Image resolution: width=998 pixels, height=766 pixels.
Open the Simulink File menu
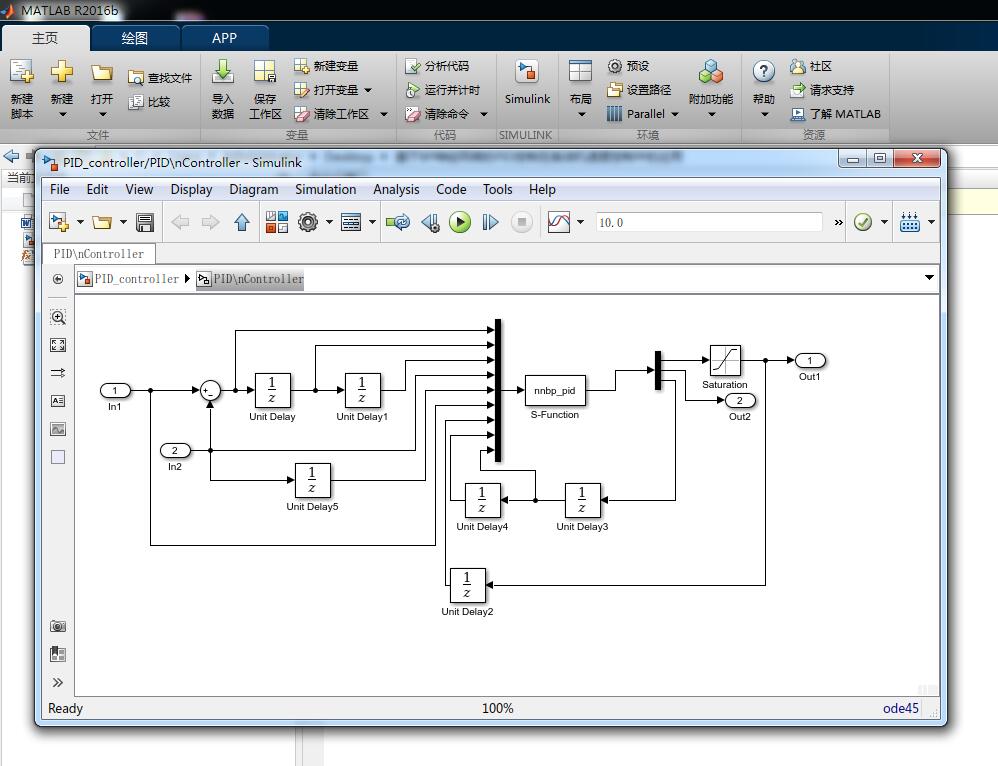tap(59, 189)
